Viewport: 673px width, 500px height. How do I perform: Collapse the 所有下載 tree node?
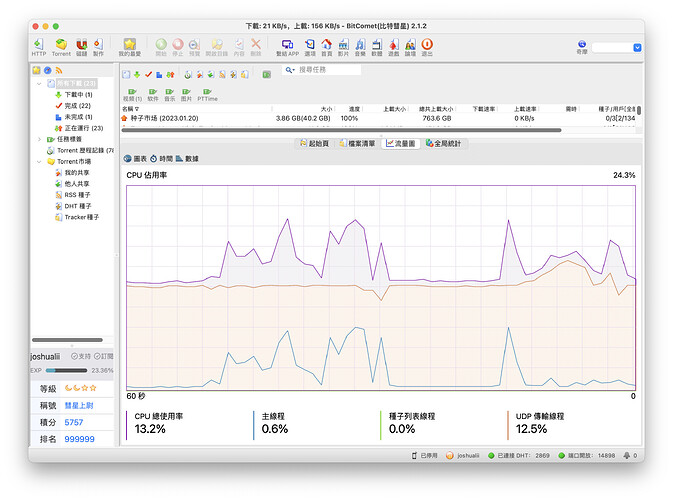[x=39, y=83]
